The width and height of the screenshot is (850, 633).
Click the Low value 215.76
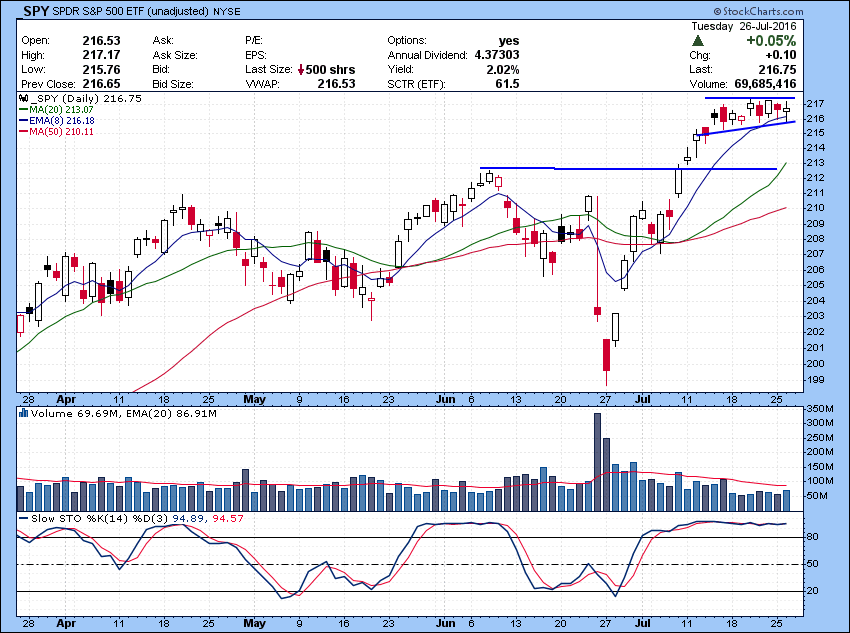[101, 69]
